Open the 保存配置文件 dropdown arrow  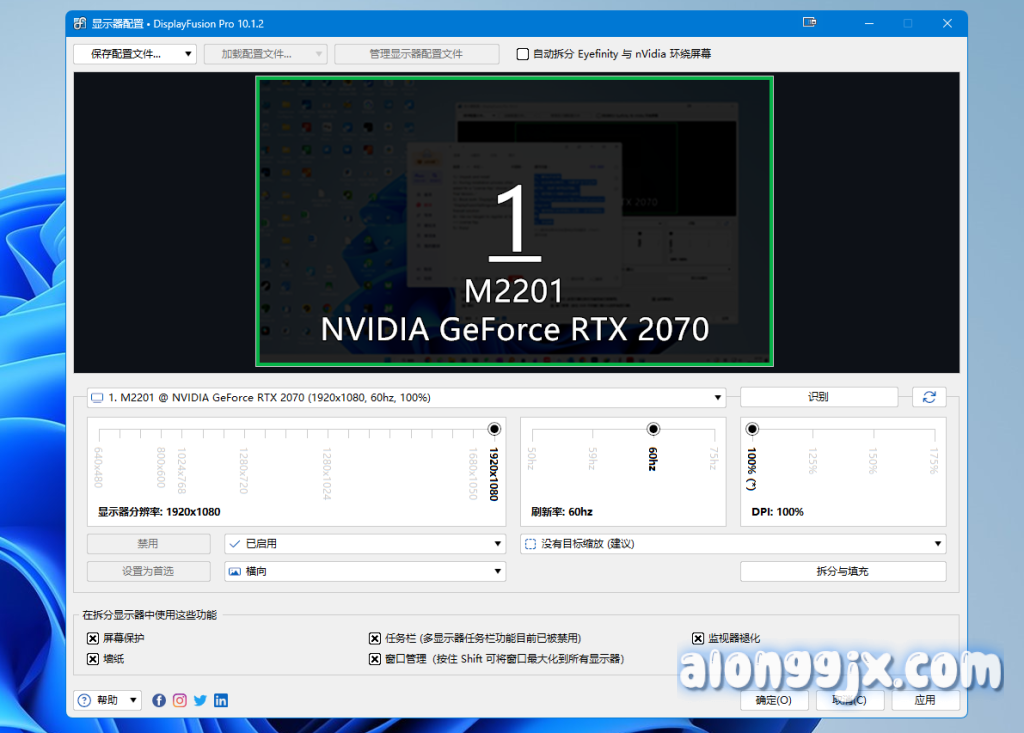[x=189, y=54]
